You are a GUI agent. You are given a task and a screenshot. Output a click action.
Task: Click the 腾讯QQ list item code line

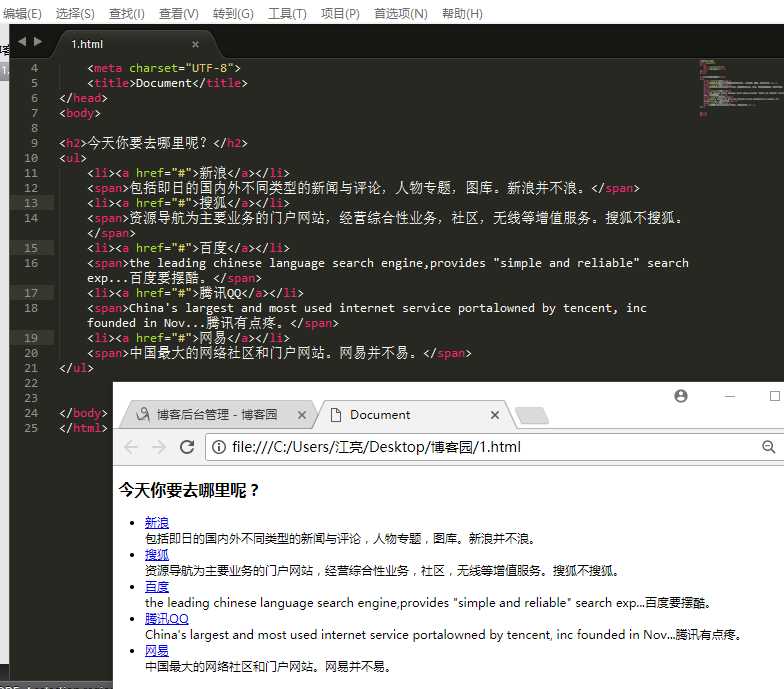[195, 293]
